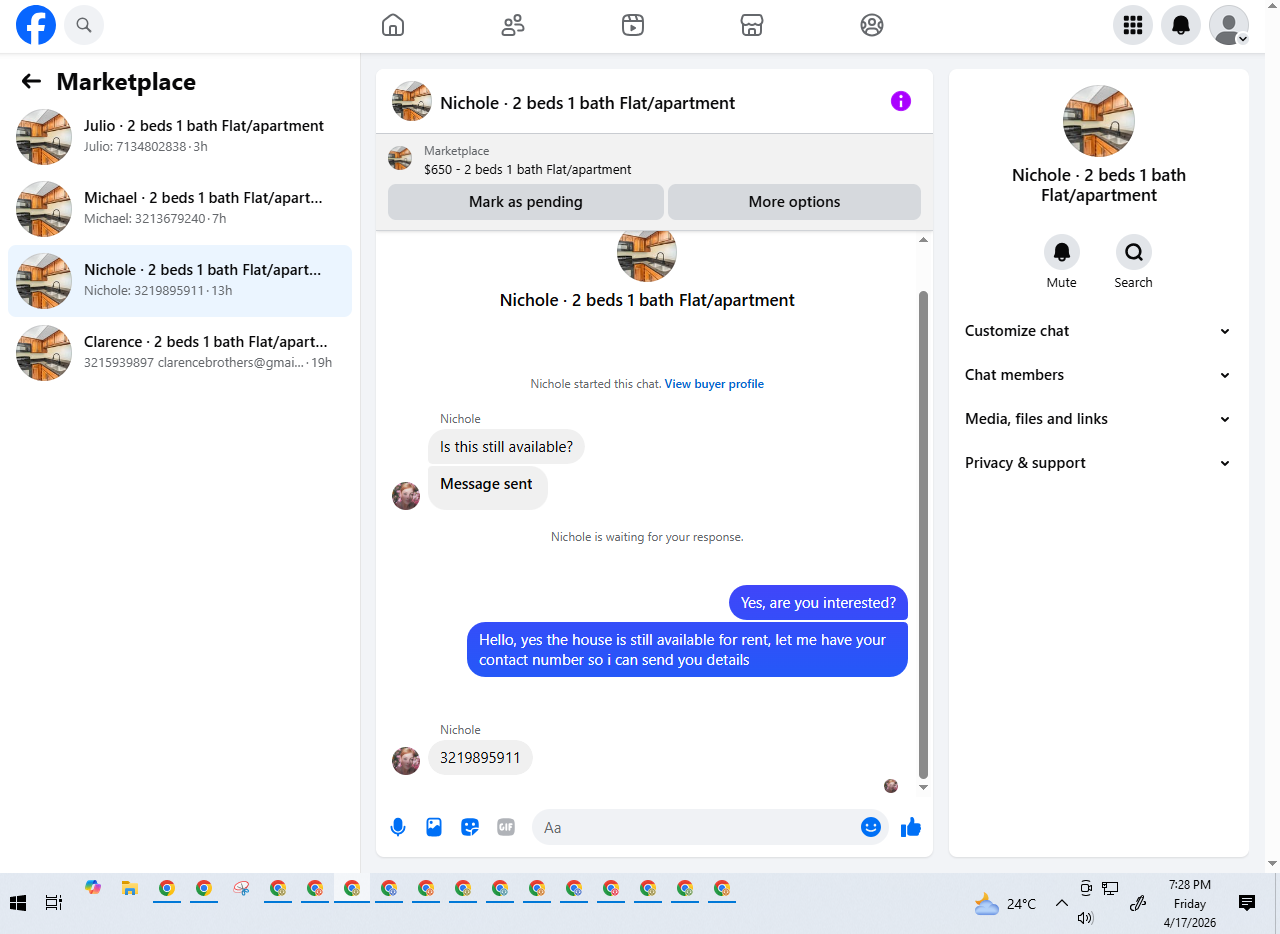This screenshot has width=1280, height=934.
Task: Open Julio's conversation in list
Action: (x=180, y=137)
